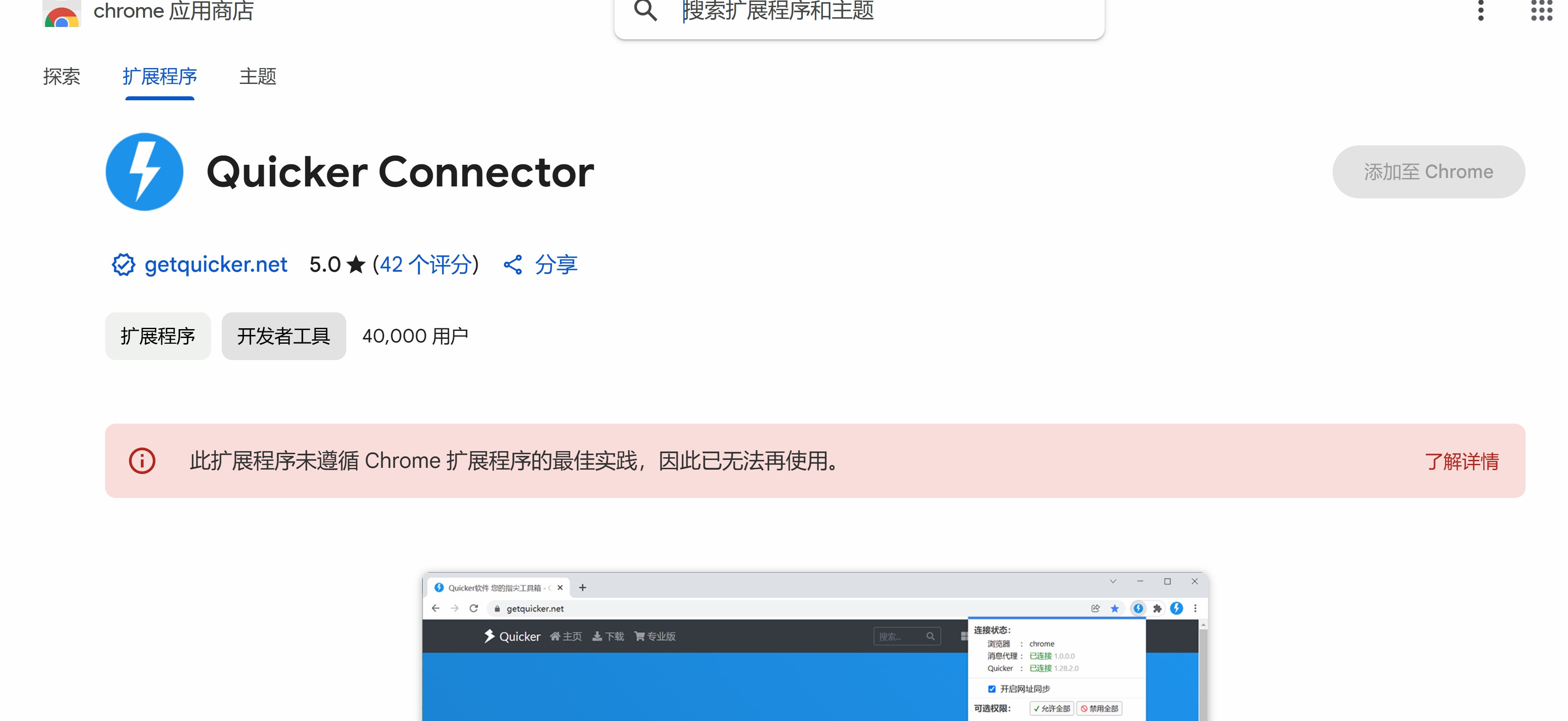Click the rating star icon
This screenshot has width=1568, height=721.
coord(356,264)
